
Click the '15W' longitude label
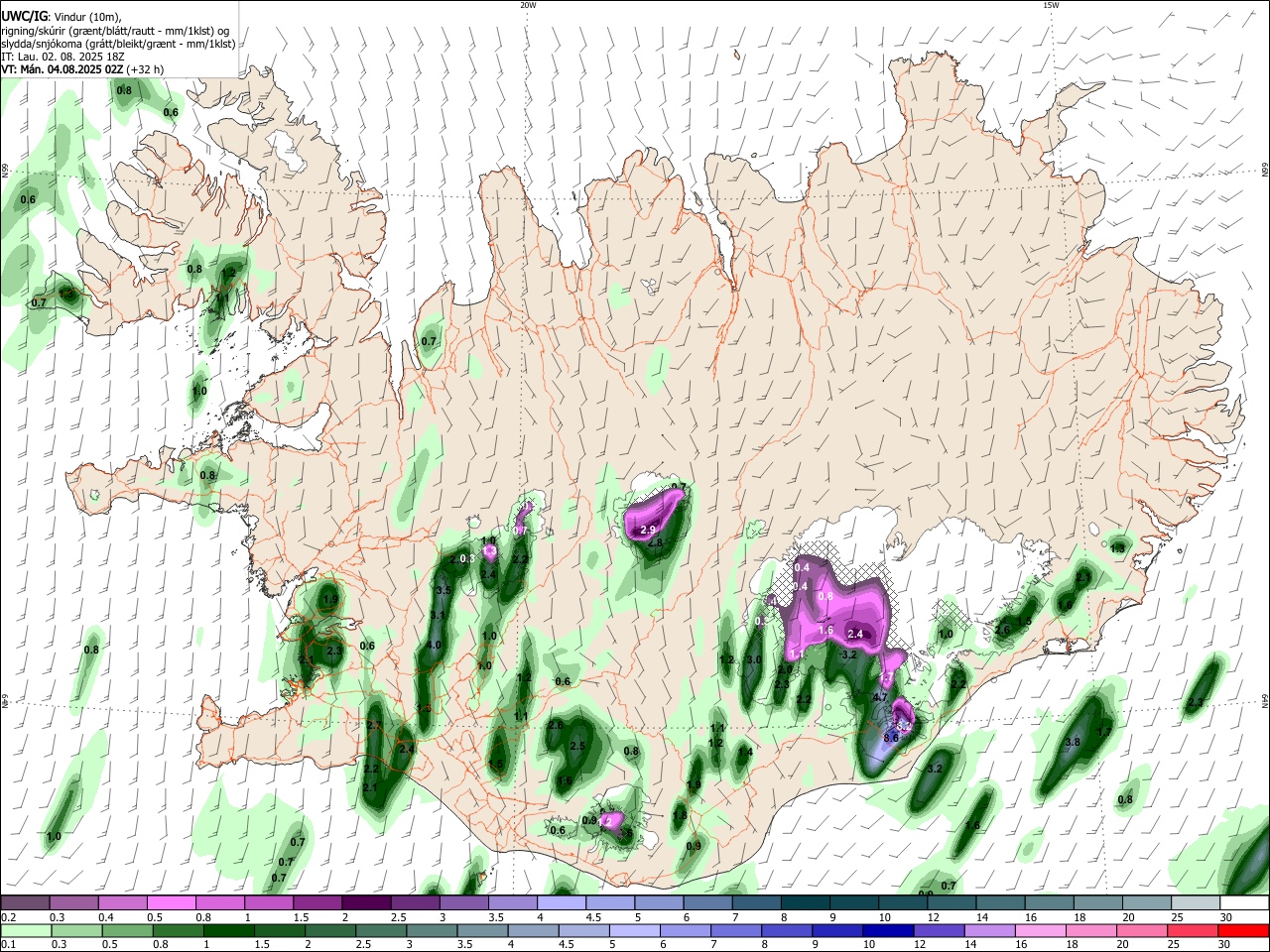click(1051, 5)
